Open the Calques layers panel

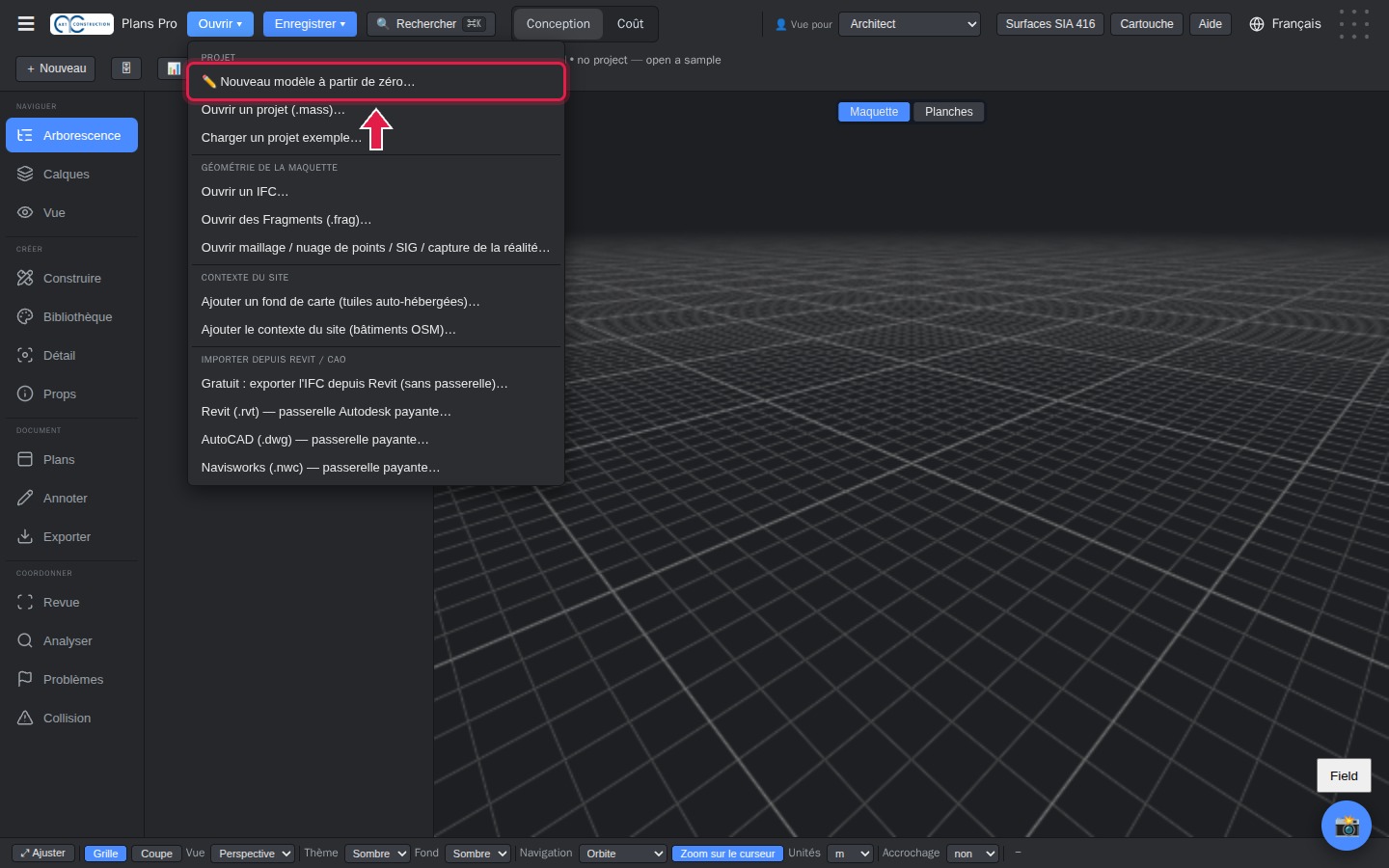tap(71, 175)
